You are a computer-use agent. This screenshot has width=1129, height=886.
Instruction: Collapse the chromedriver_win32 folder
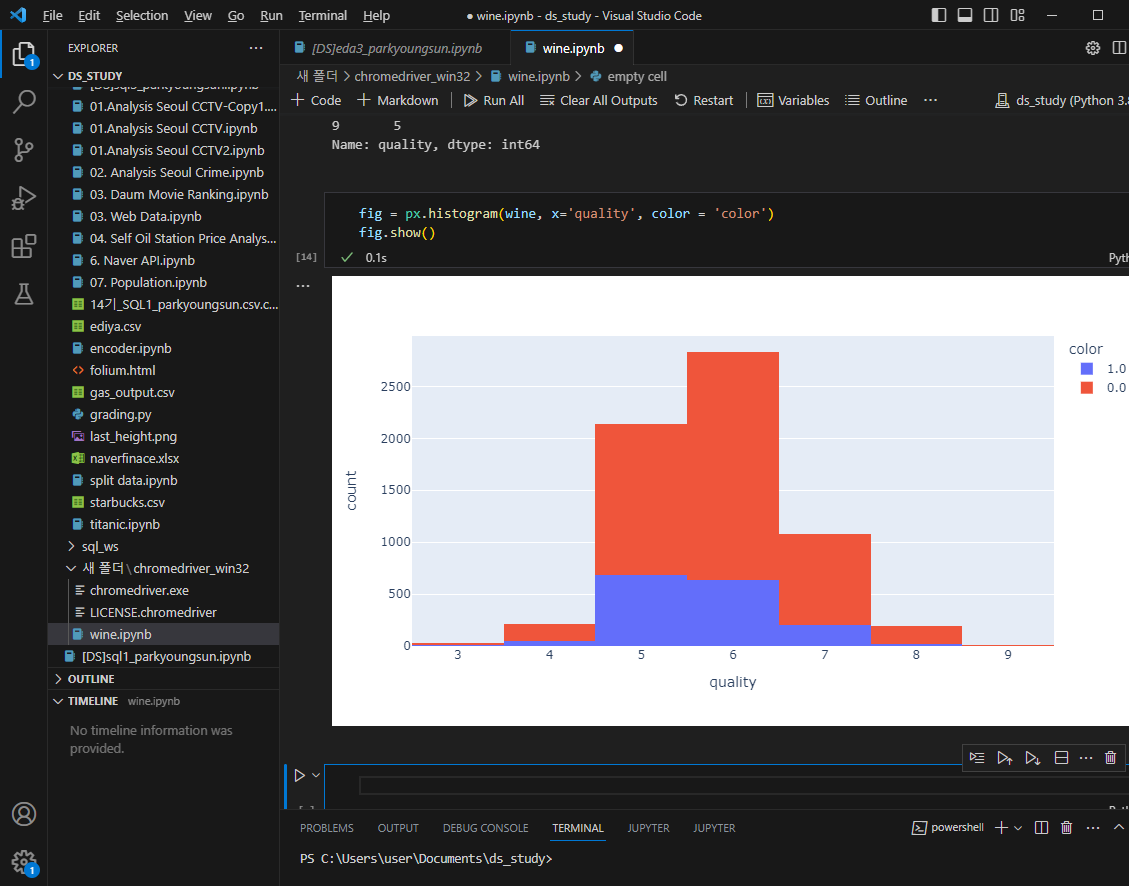163,568
